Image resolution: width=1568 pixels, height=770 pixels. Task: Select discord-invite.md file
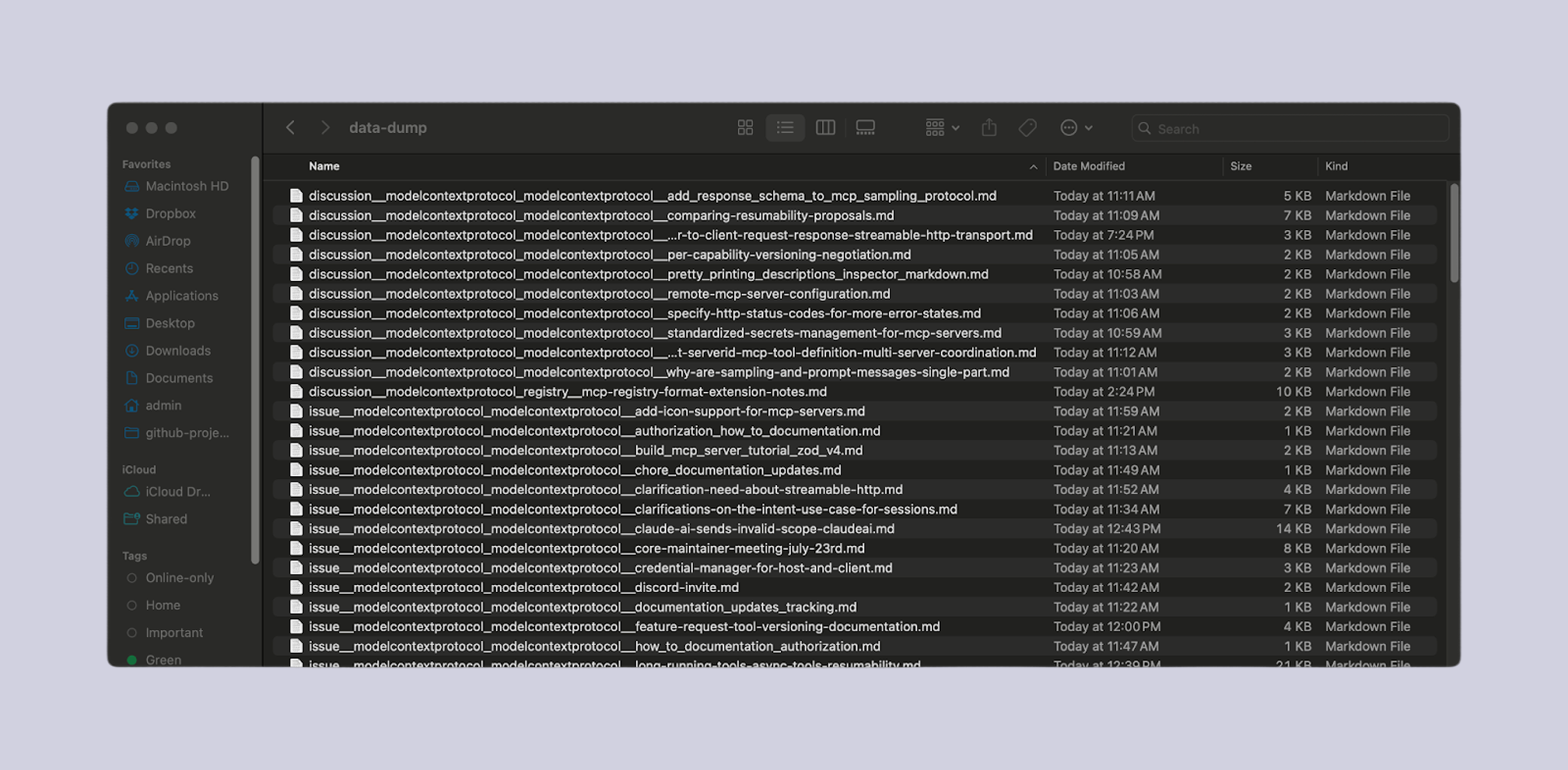coord(855,588)
